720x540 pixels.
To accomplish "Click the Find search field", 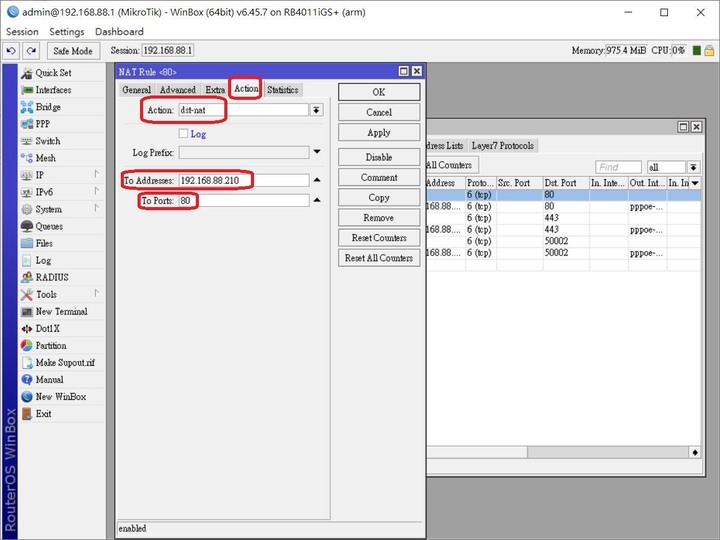I will [x=618, y=167].
